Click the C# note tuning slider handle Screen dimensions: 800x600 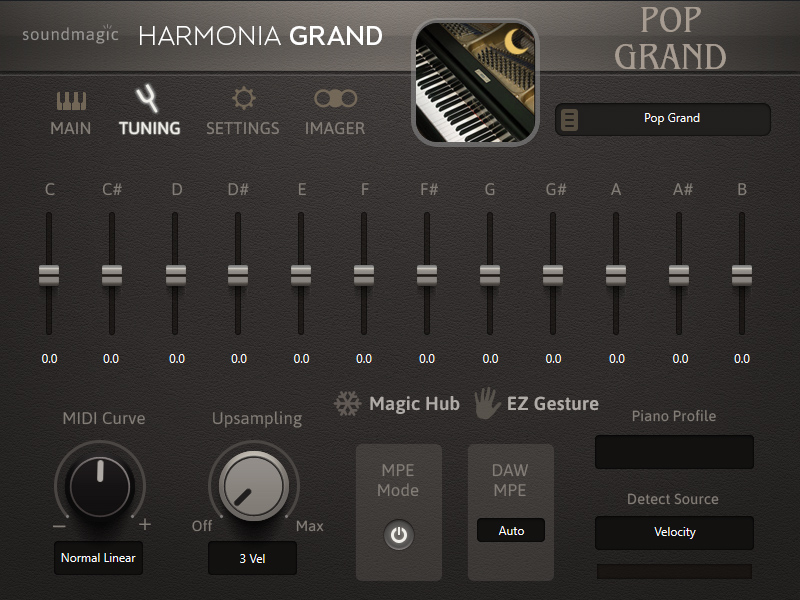point(112,275)
